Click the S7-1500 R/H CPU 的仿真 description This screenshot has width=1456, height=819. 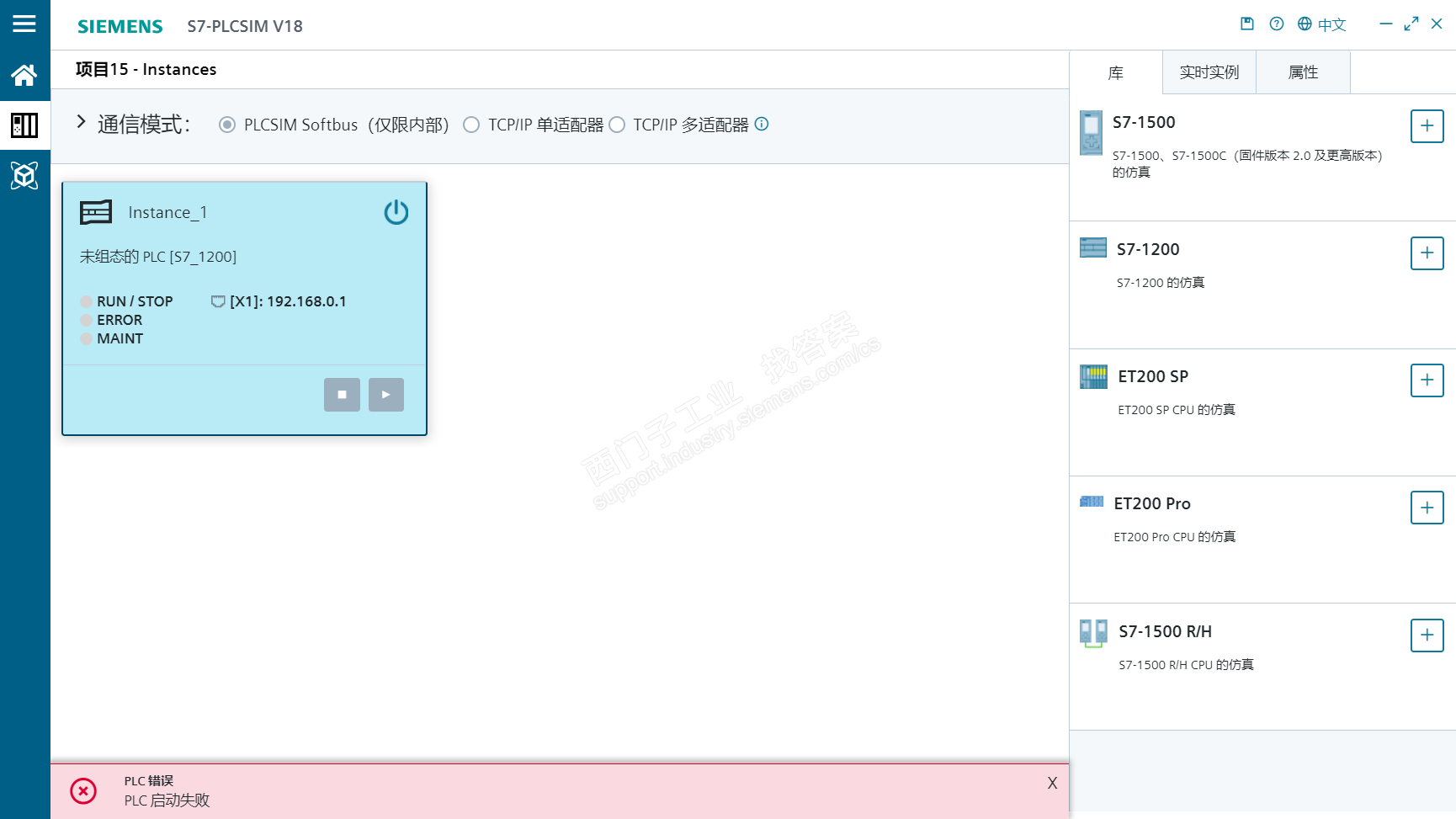[x=1186, y=665]
